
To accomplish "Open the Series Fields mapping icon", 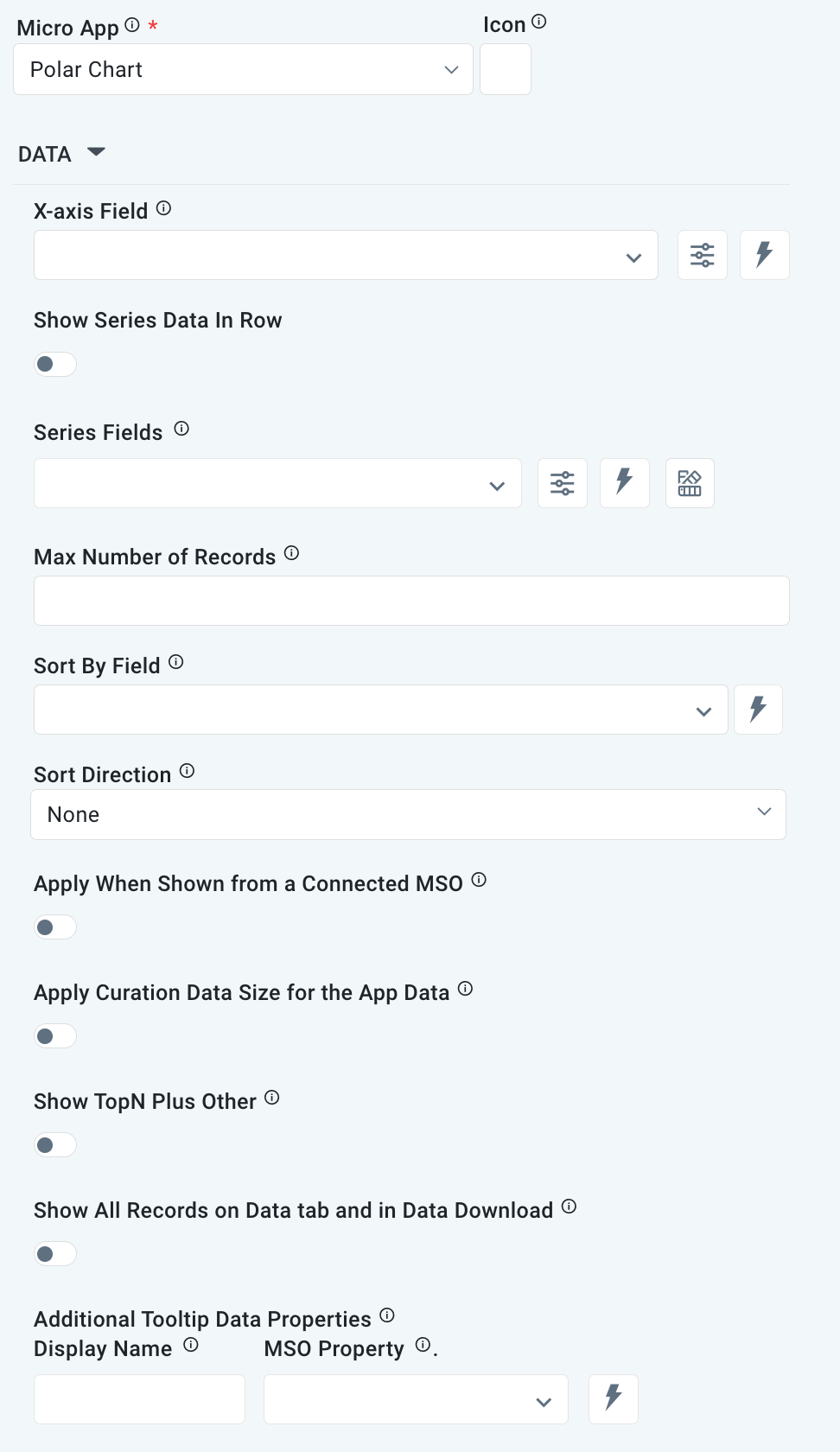I will tap(690, 483).
